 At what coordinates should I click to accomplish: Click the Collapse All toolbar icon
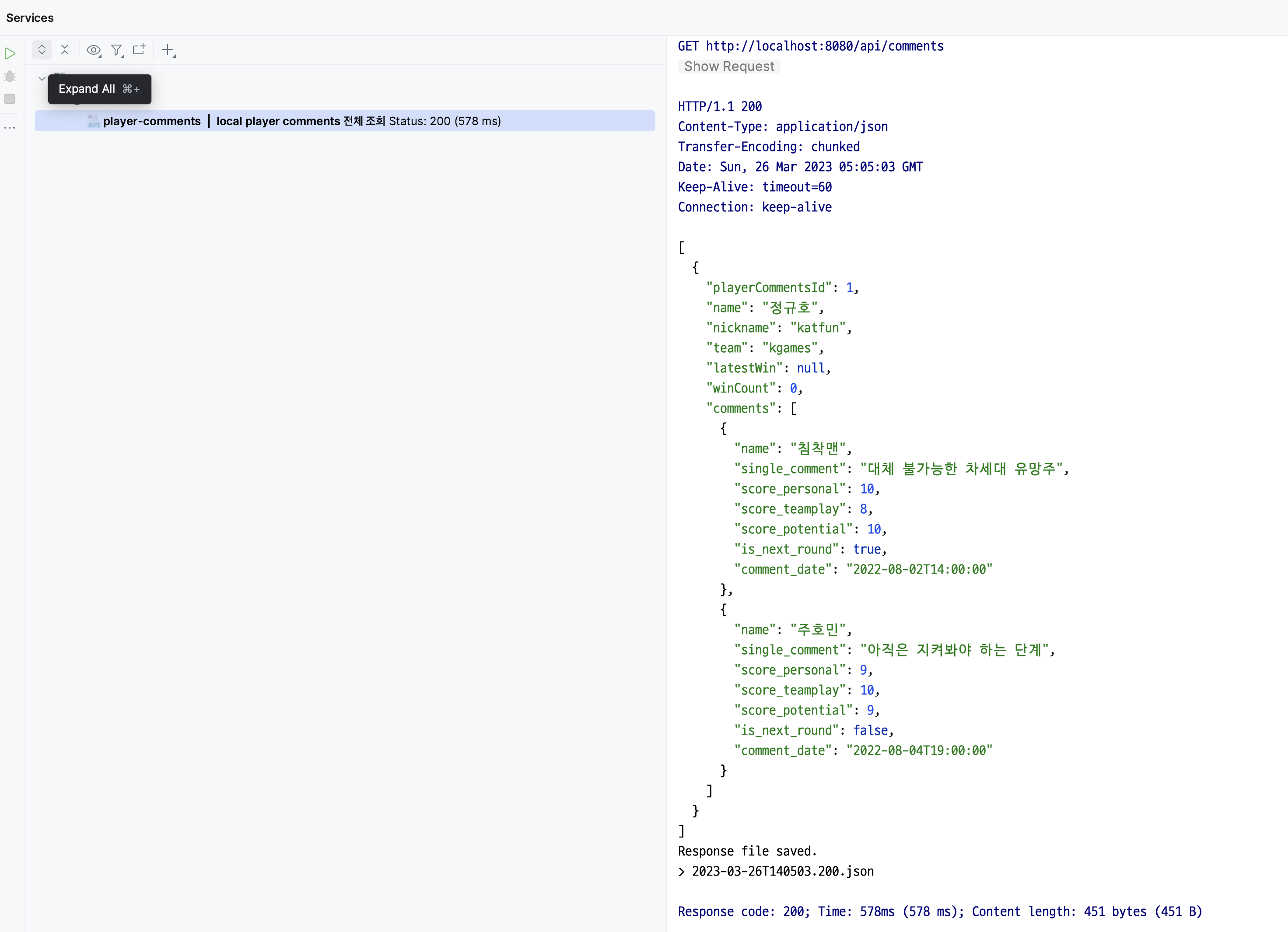coord(65,50)
